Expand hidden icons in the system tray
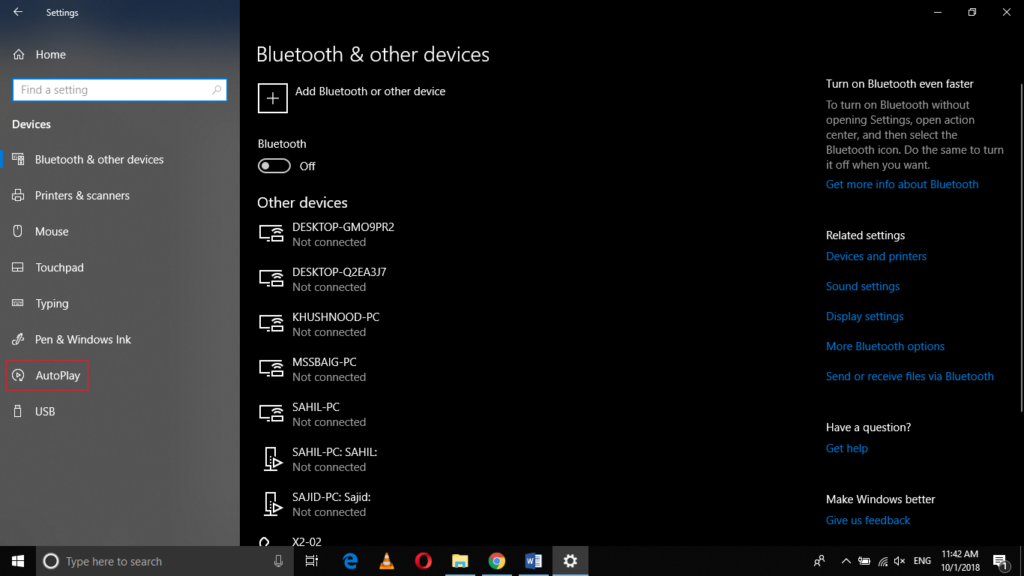1024x576 pixels. coord(845,561)
